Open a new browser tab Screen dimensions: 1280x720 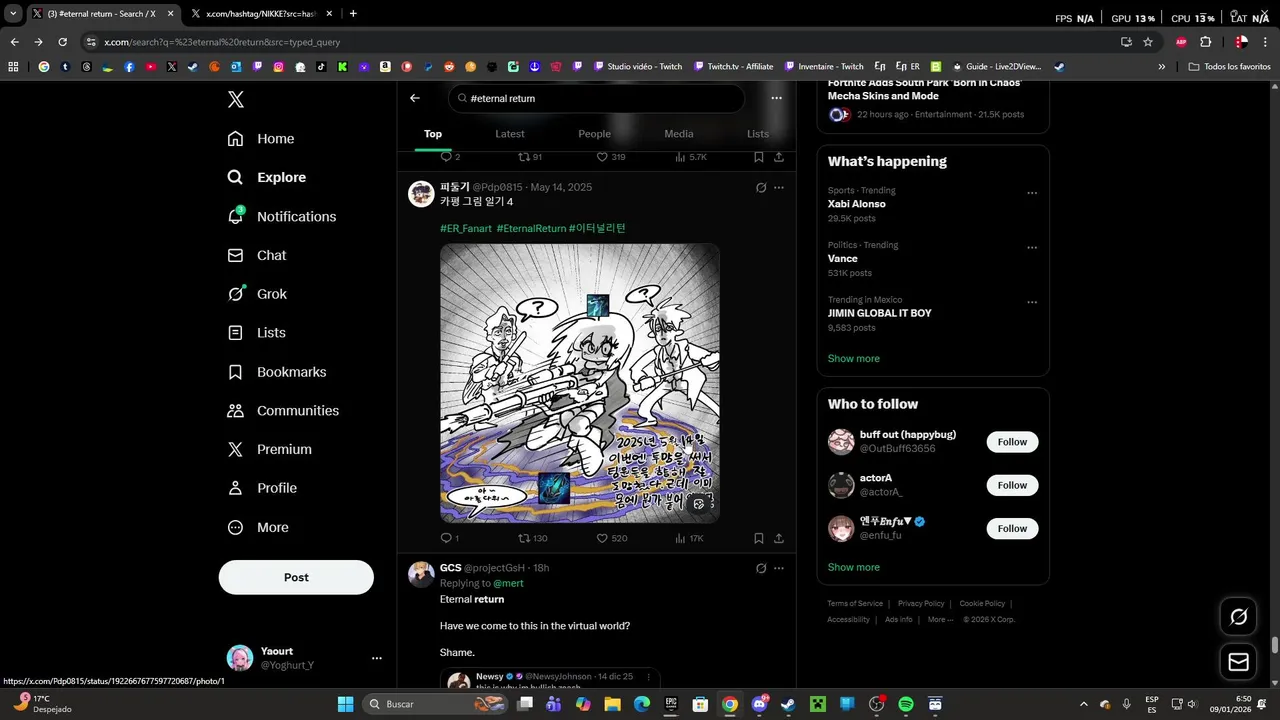(353, 14)
